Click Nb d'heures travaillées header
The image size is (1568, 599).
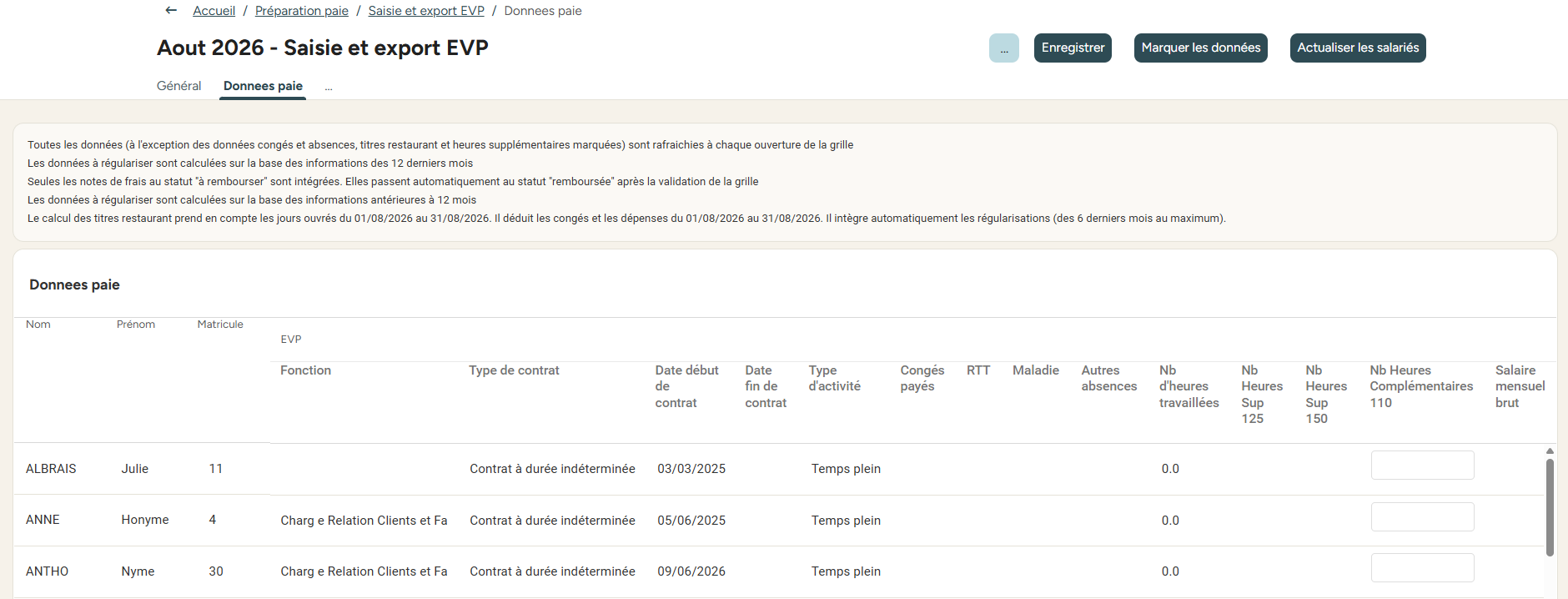(1189, 386)
